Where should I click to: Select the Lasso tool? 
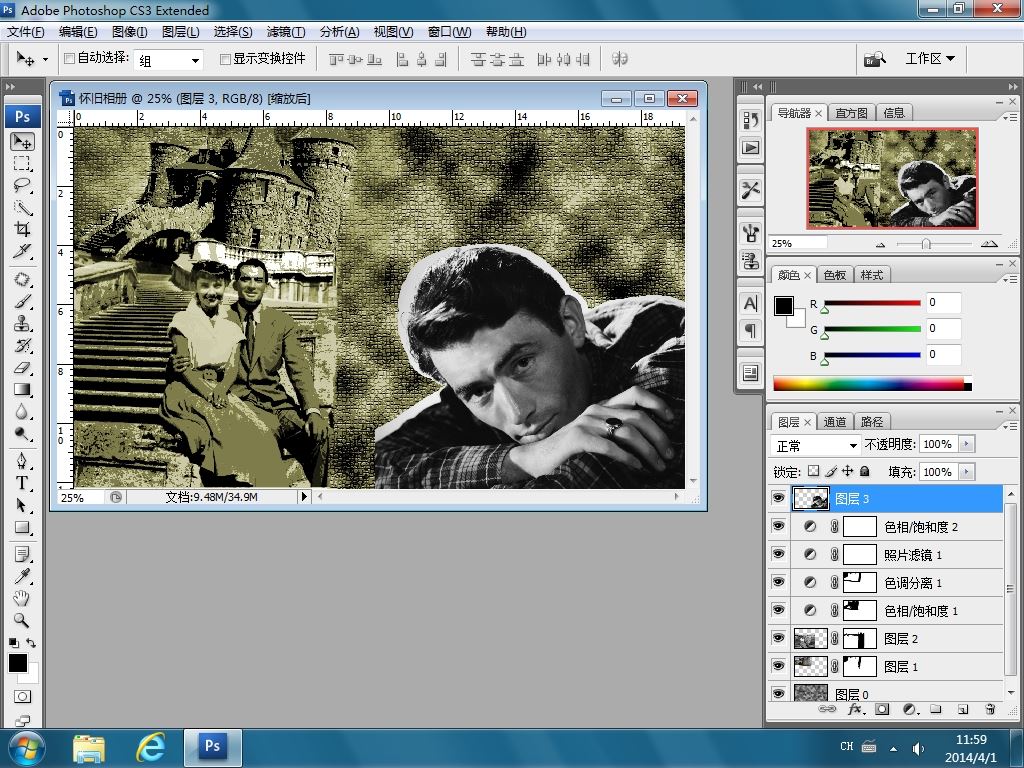[x=22, y=185]
